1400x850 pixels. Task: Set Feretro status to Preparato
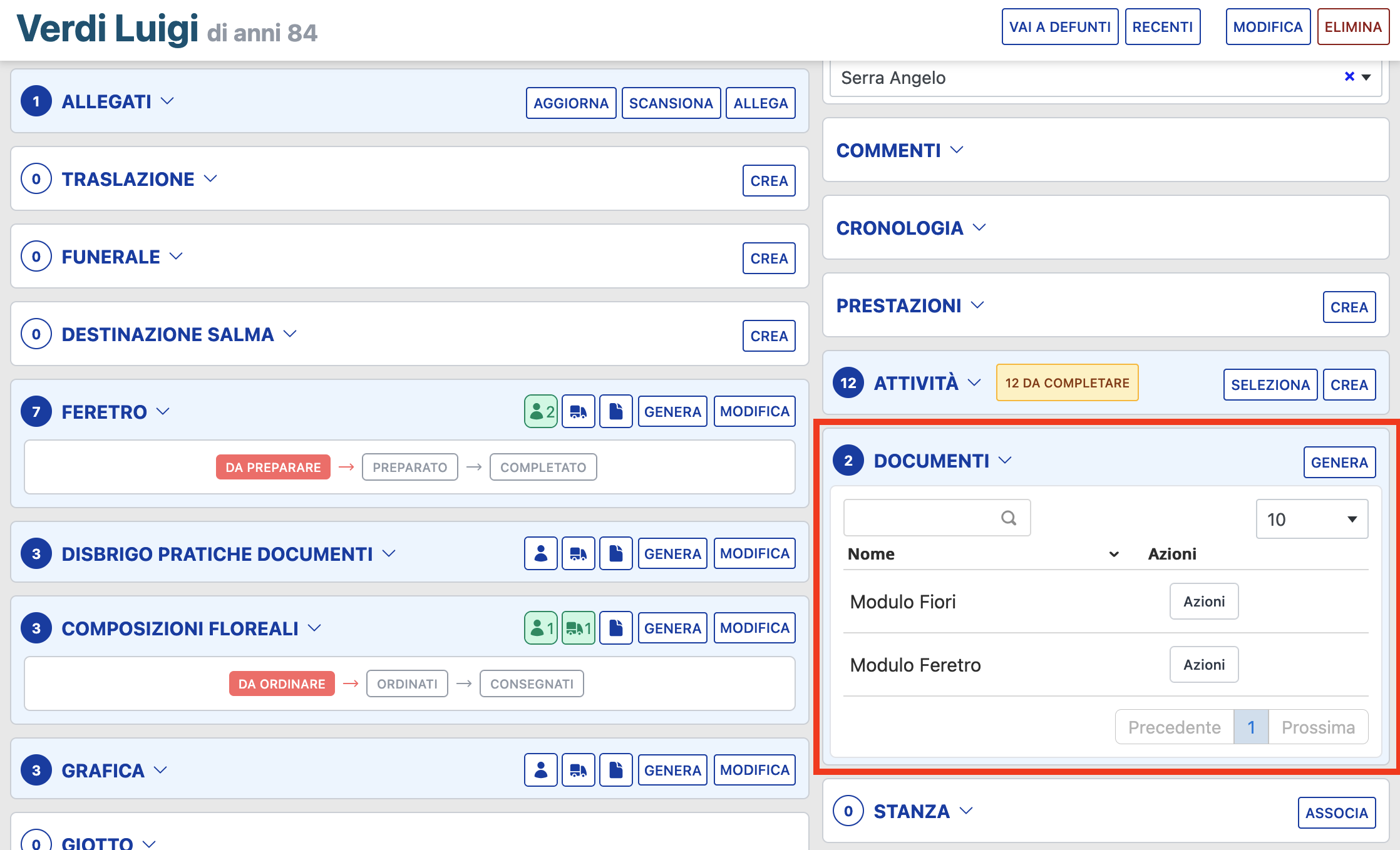(409, 468)
